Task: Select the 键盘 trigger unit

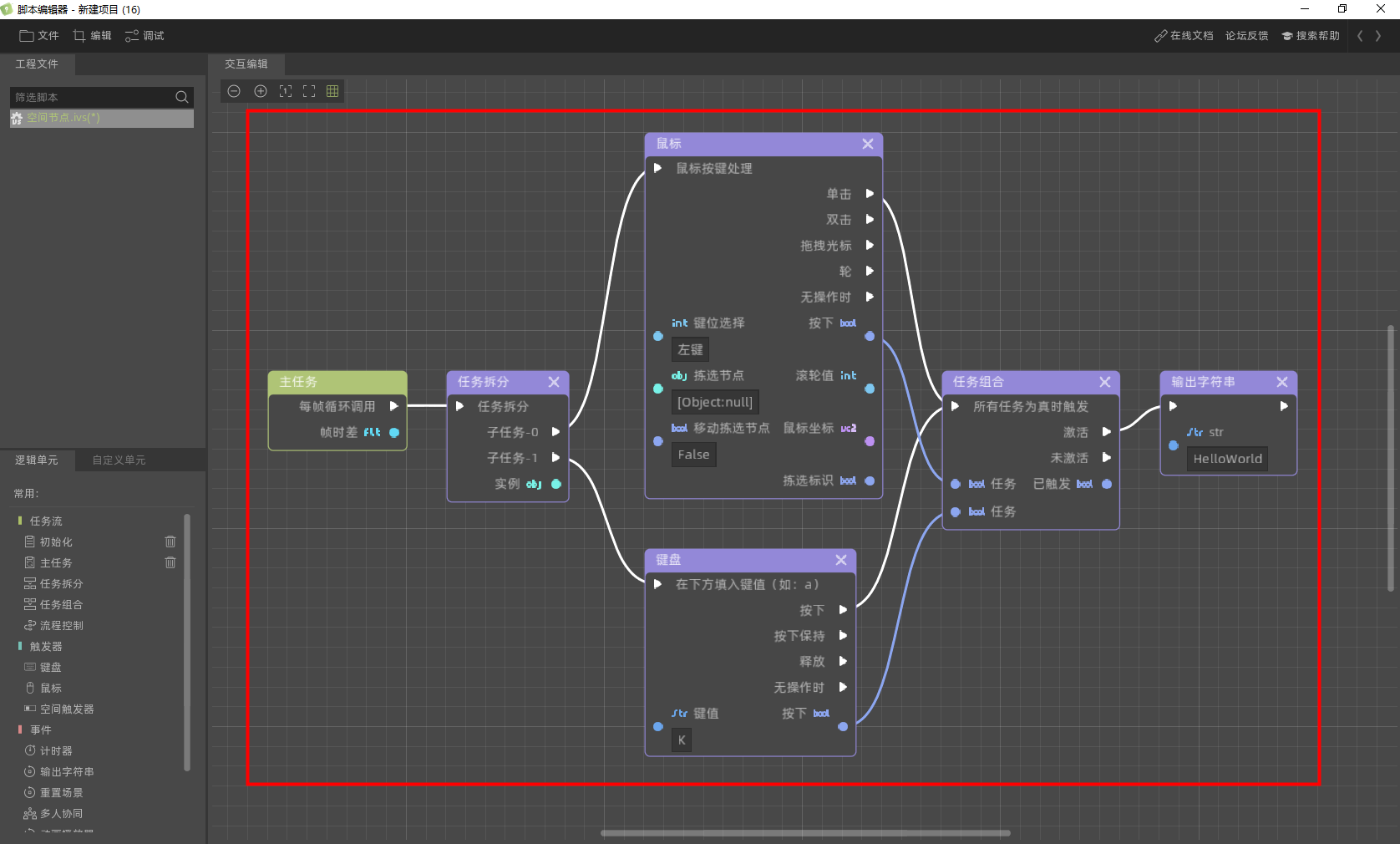Action: click(x=43, y=667)
